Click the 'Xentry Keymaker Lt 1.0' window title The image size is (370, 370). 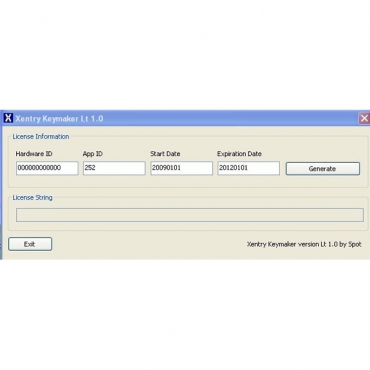59,119
